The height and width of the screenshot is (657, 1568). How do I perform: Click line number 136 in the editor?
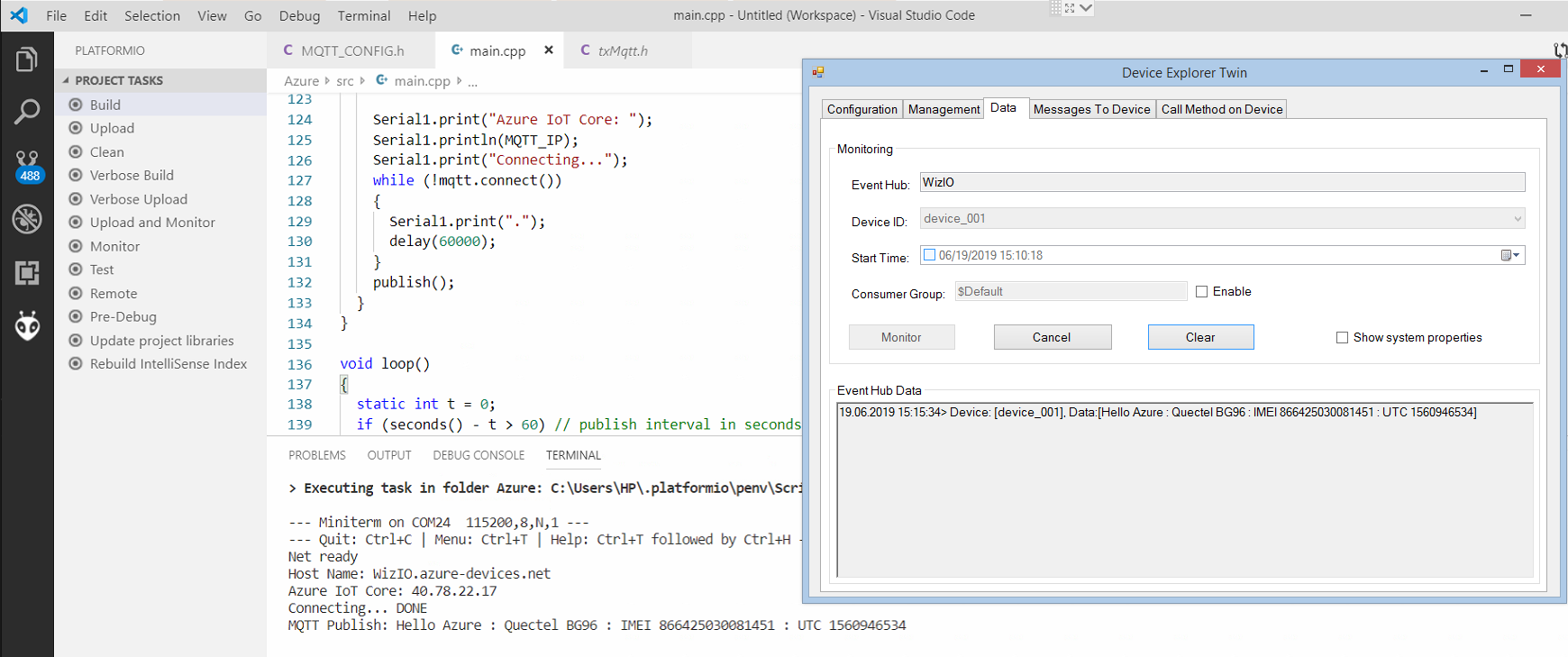(x=300, y=364)
